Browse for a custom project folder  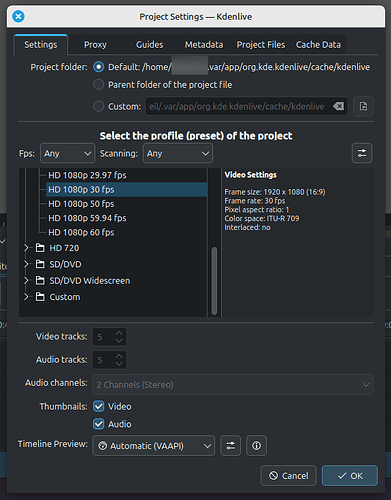tap(363, 106)
